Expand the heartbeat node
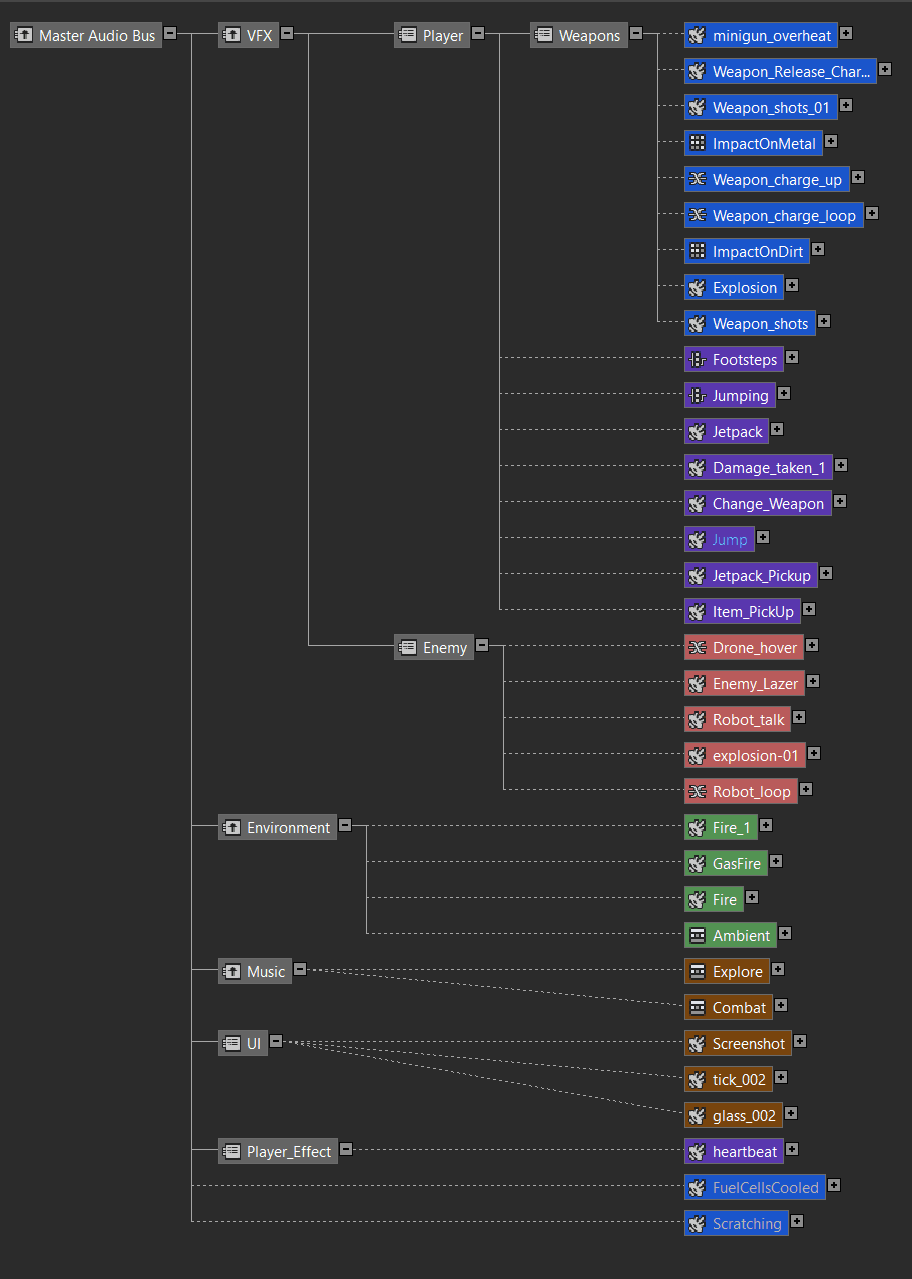This screenshot has height=1279, width=912. point(792,1149)
